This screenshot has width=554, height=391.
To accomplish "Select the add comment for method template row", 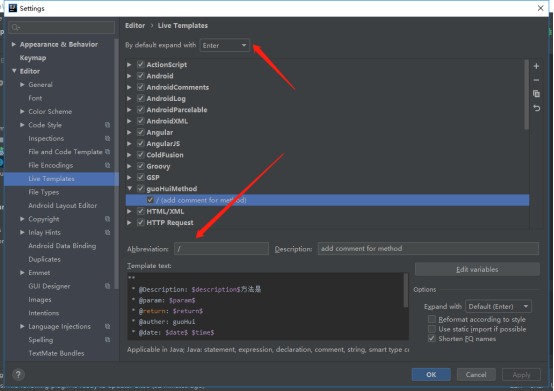I will click(328, 200).
